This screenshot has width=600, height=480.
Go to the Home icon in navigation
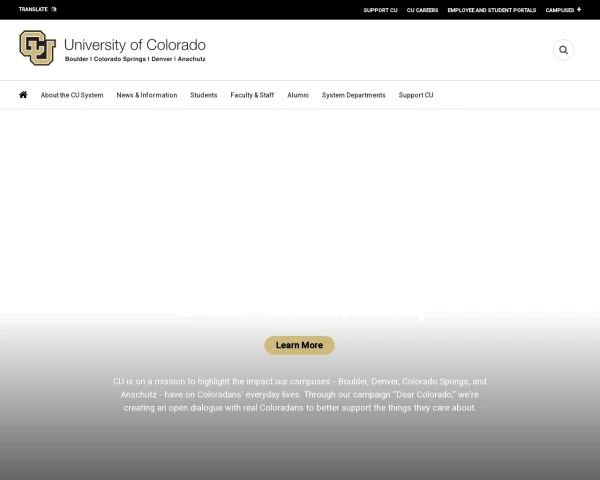point(23,95)
